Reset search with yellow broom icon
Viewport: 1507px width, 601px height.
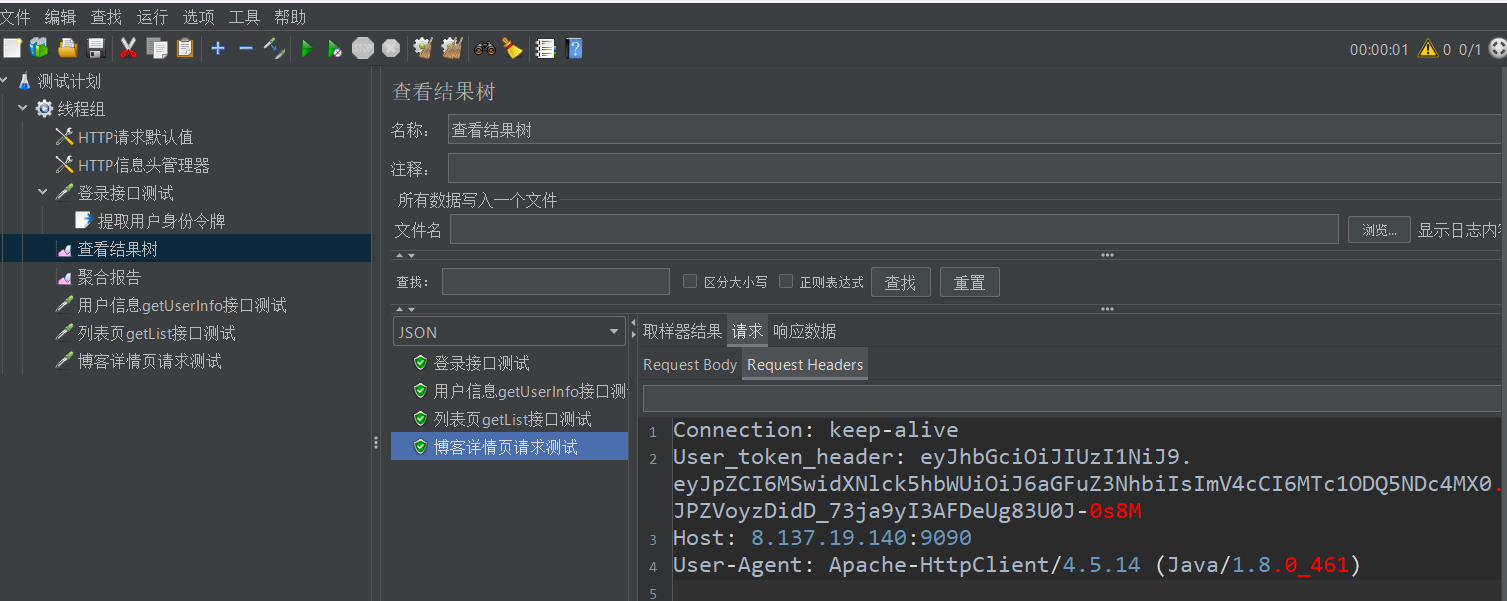(512, 48)
